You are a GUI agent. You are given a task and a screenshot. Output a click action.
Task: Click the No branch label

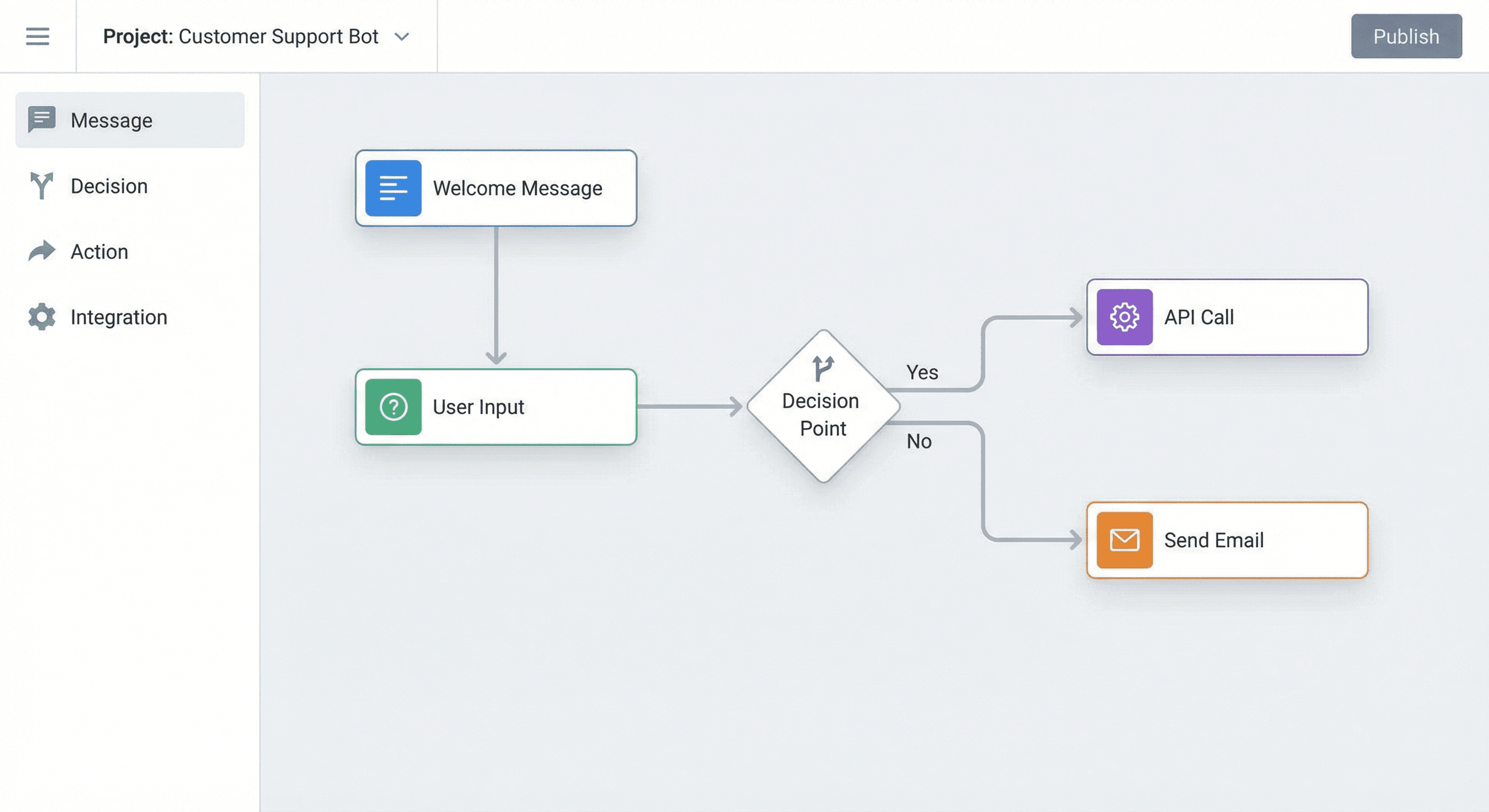tap(918, 441)
